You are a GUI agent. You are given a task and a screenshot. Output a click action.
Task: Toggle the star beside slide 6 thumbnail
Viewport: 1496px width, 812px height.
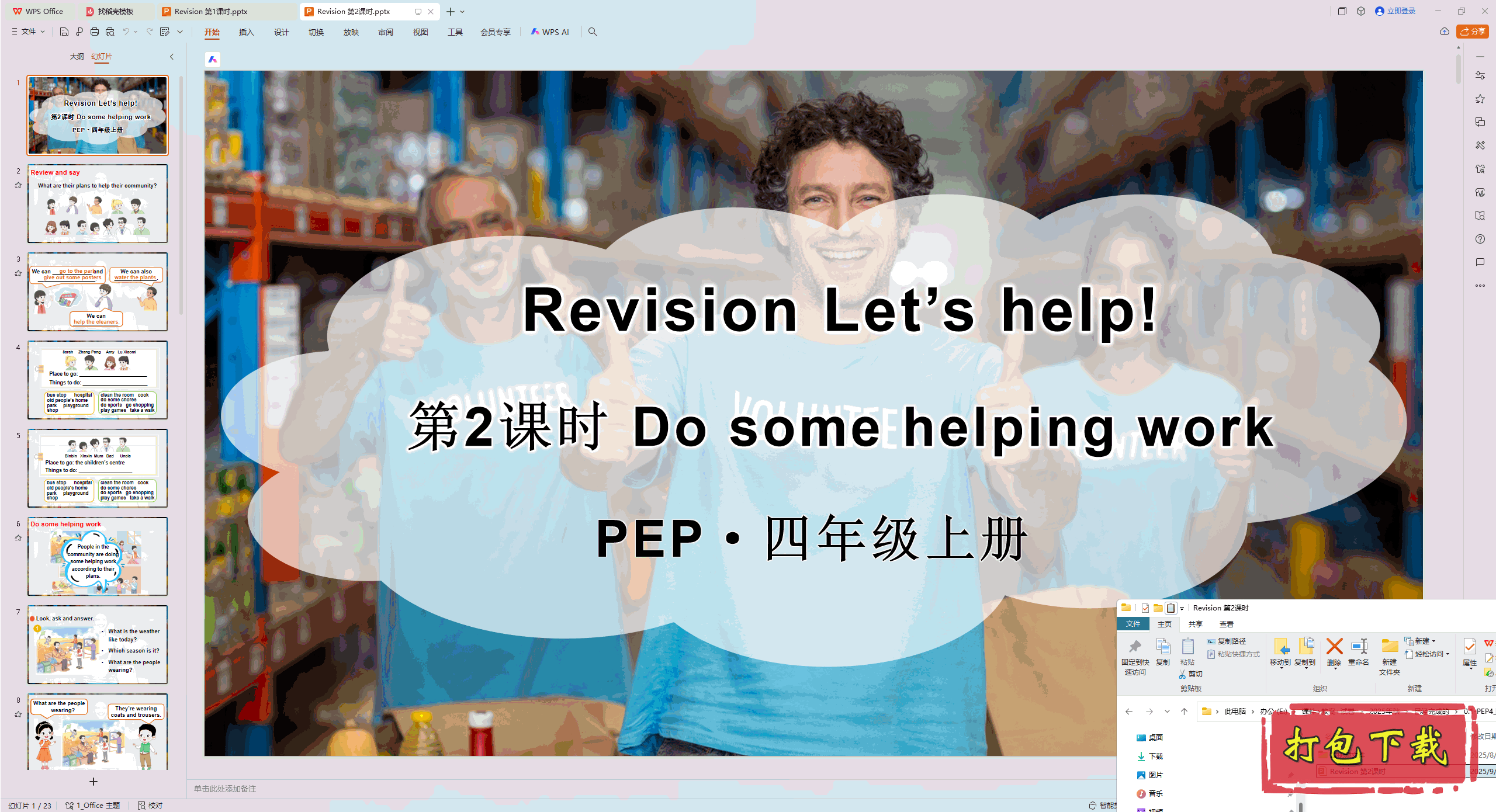[x=18, y=537]
